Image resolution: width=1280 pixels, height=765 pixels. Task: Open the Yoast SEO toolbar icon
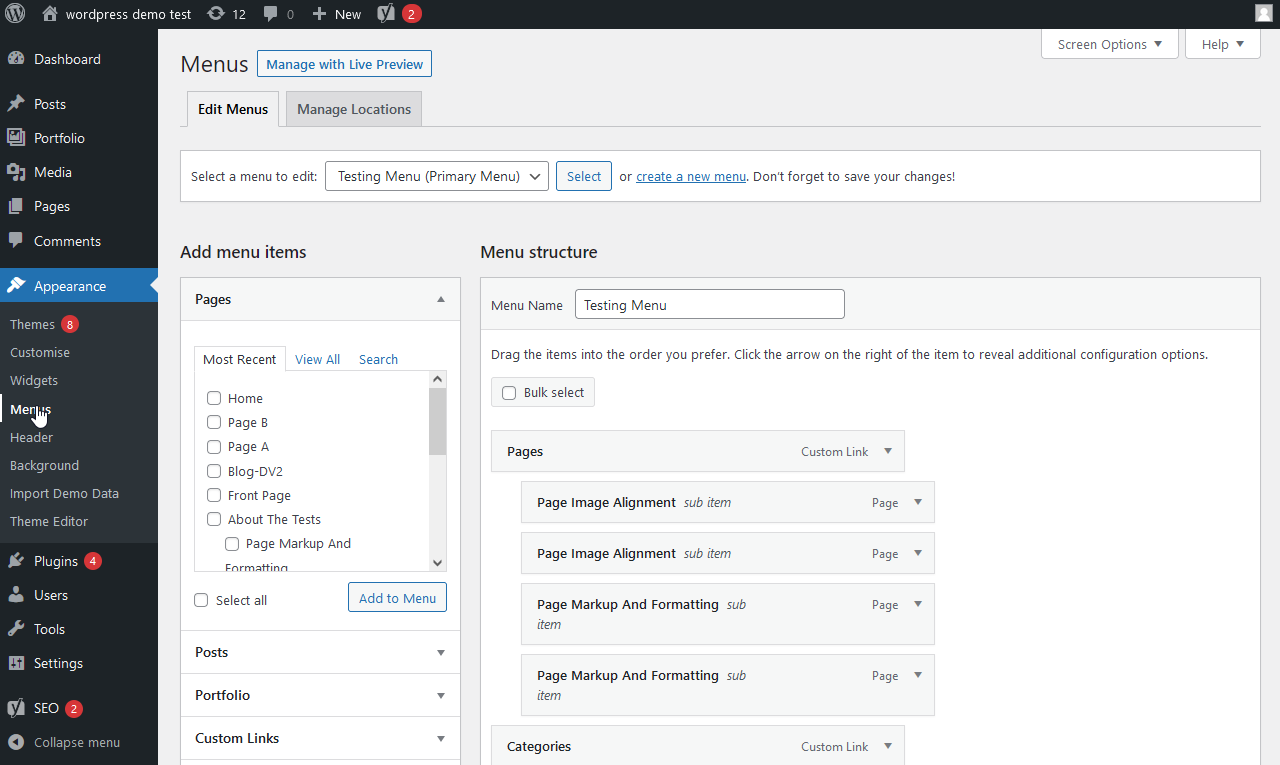pyautogui.click(x=386, y=14)
